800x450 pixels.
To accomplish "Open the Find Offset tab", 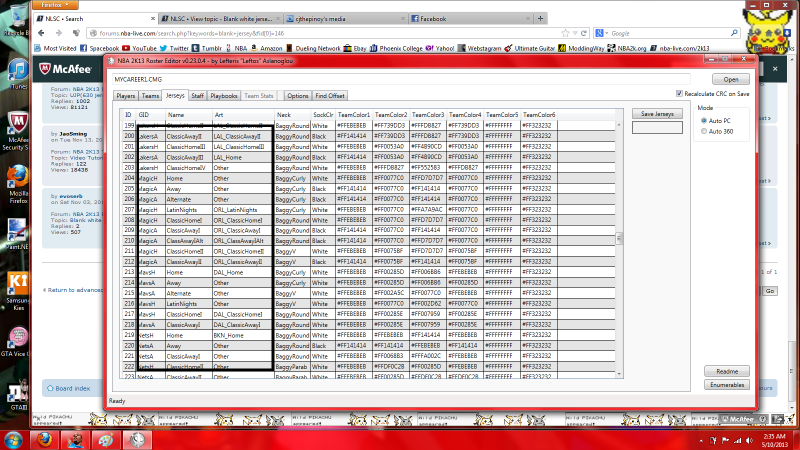I will click(330, 96).
